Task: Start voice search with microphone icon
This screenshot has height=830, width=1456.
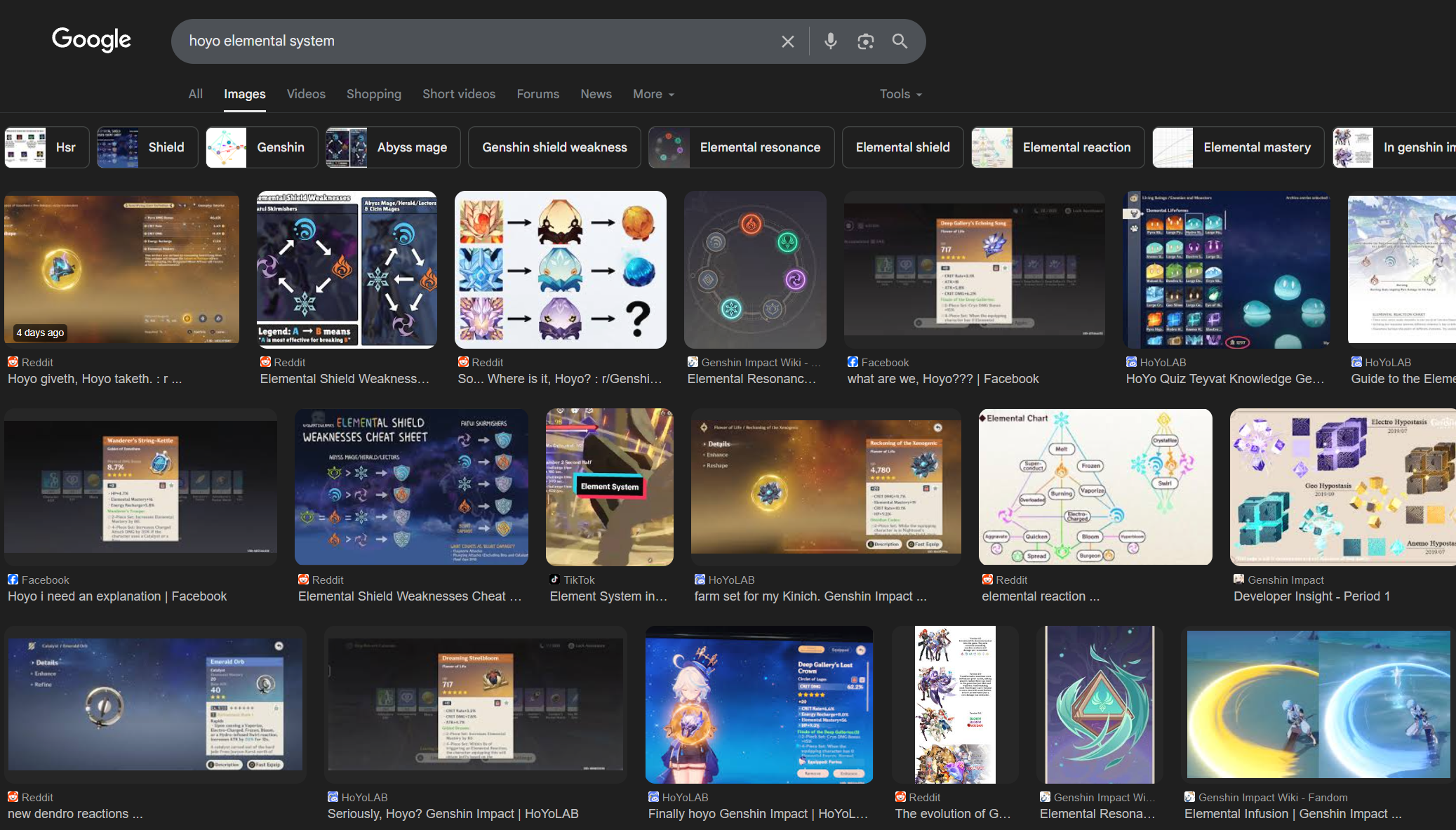Action: coord(831,41)
